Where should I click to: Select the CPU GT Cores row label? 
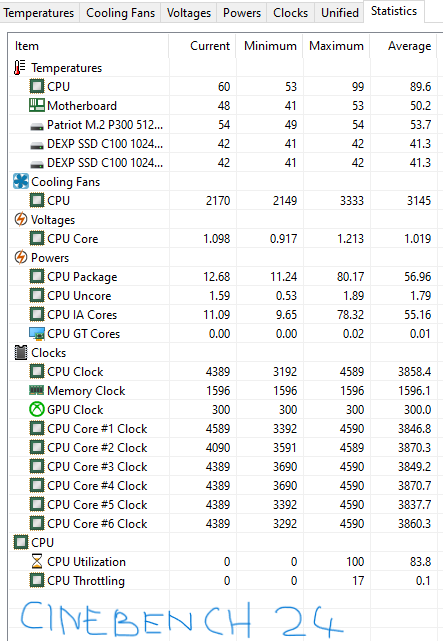click(83, 334)
